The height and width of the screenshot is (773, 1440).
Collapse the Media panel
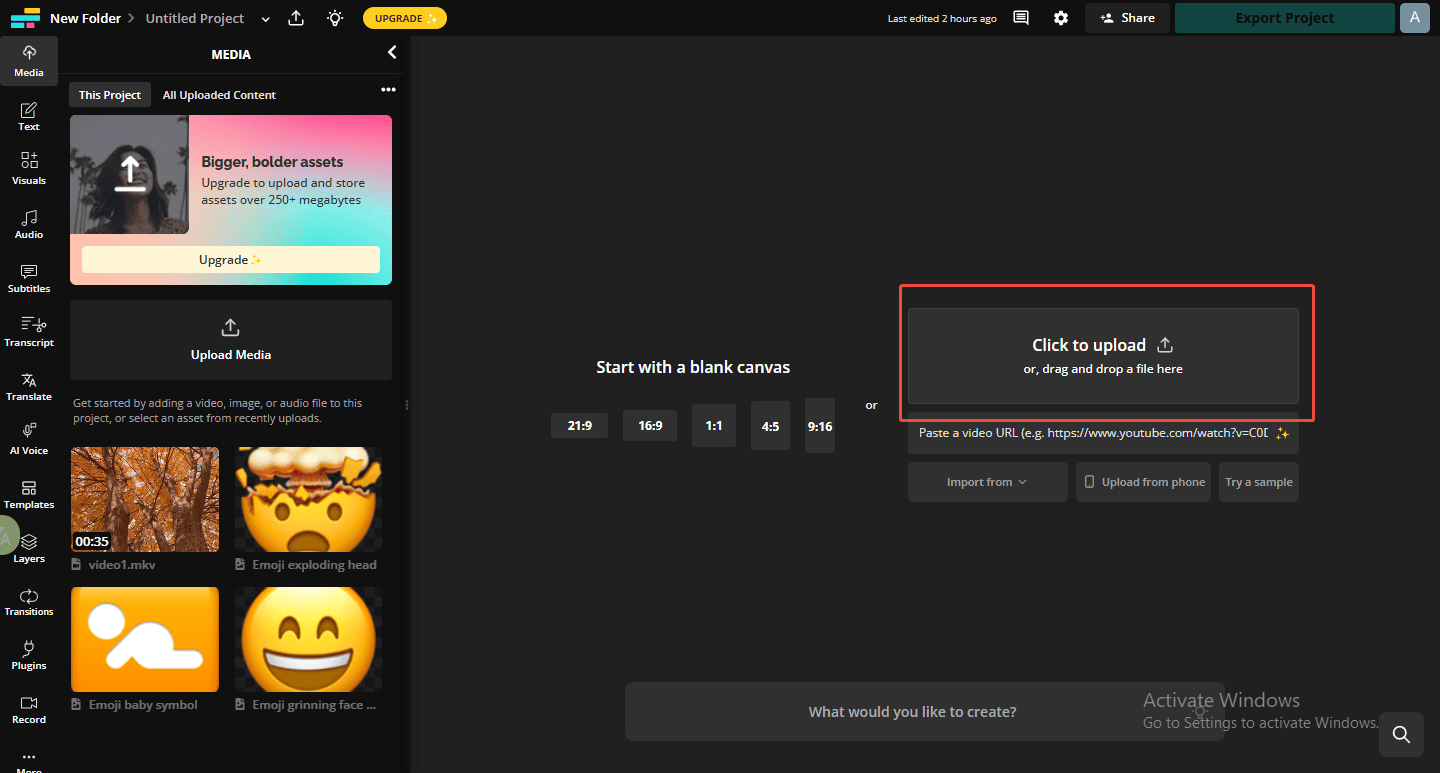point(391,52)
